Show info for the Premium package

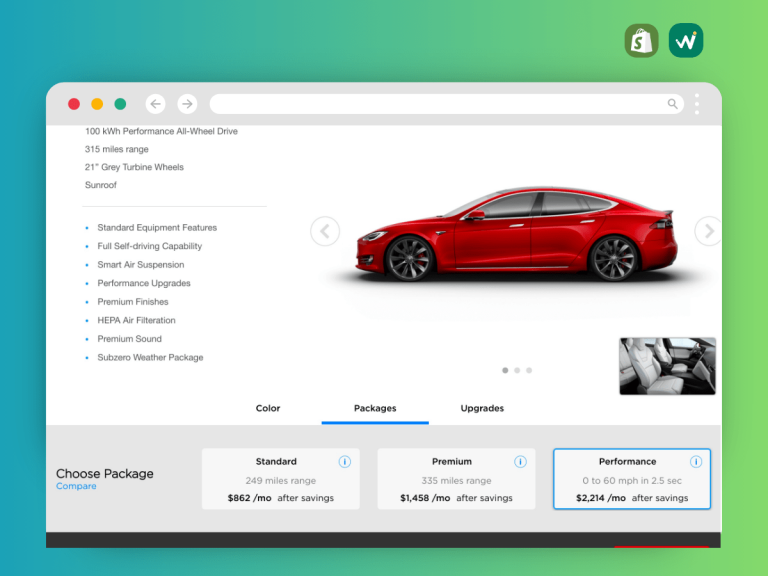click(x=520, y=462)
